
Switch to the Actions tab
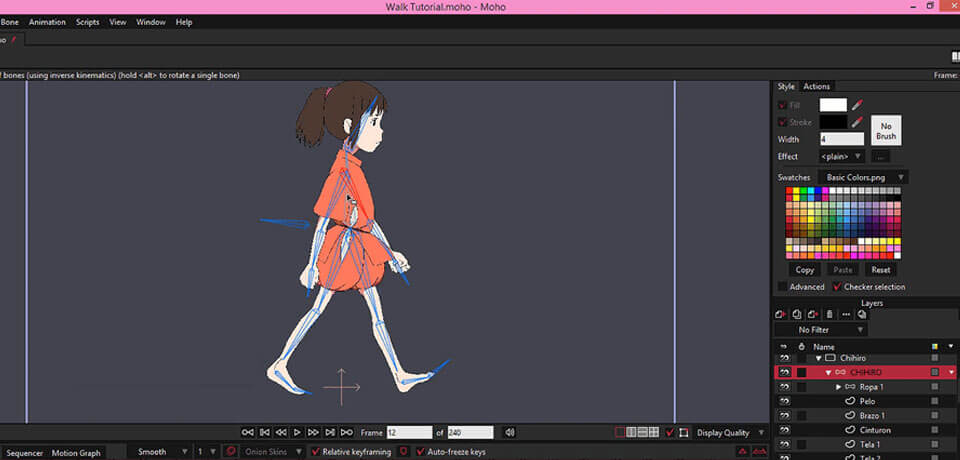click(817, 86)
